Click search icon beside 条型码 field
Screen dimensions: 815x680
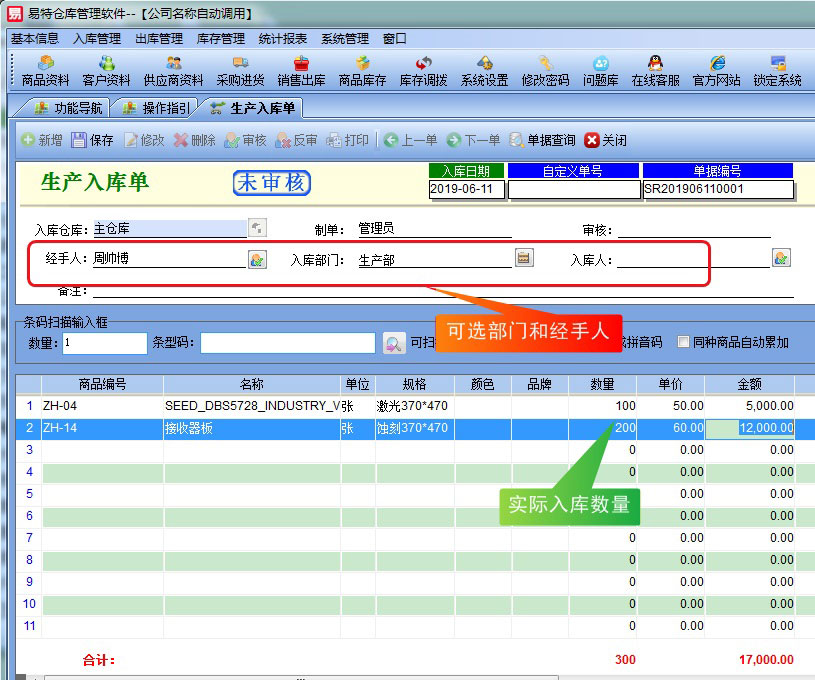(394, 343)
